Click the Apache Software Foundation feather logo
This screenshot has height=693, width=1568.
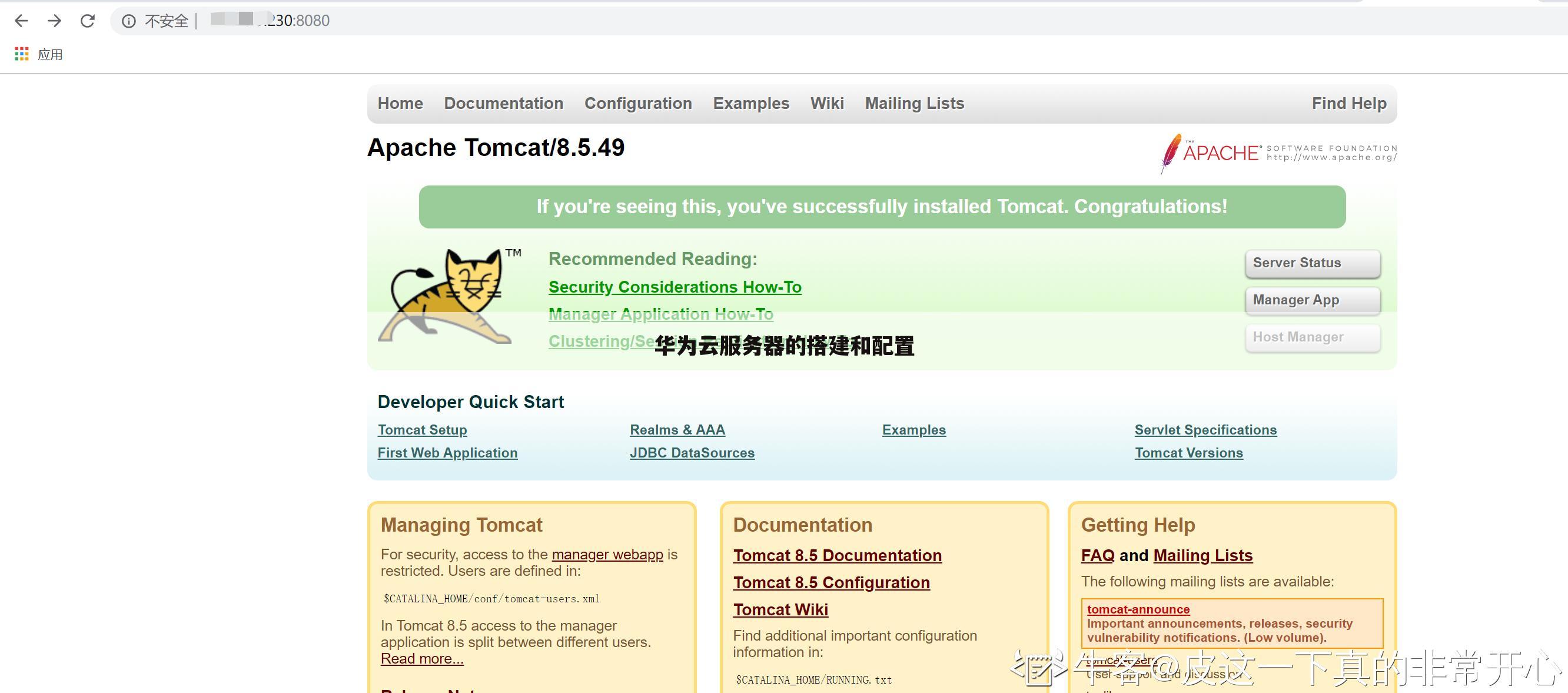[1278, 153]
